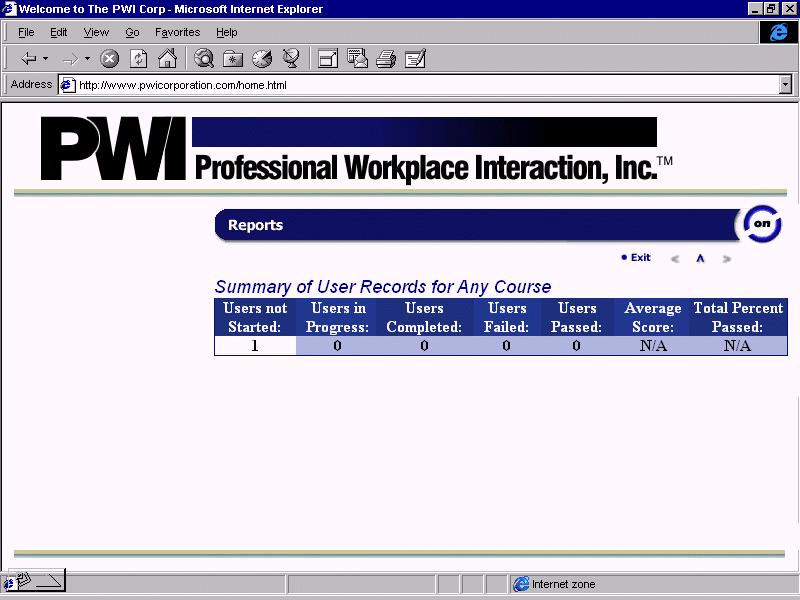Open the View menu

(x=96, y=32)
